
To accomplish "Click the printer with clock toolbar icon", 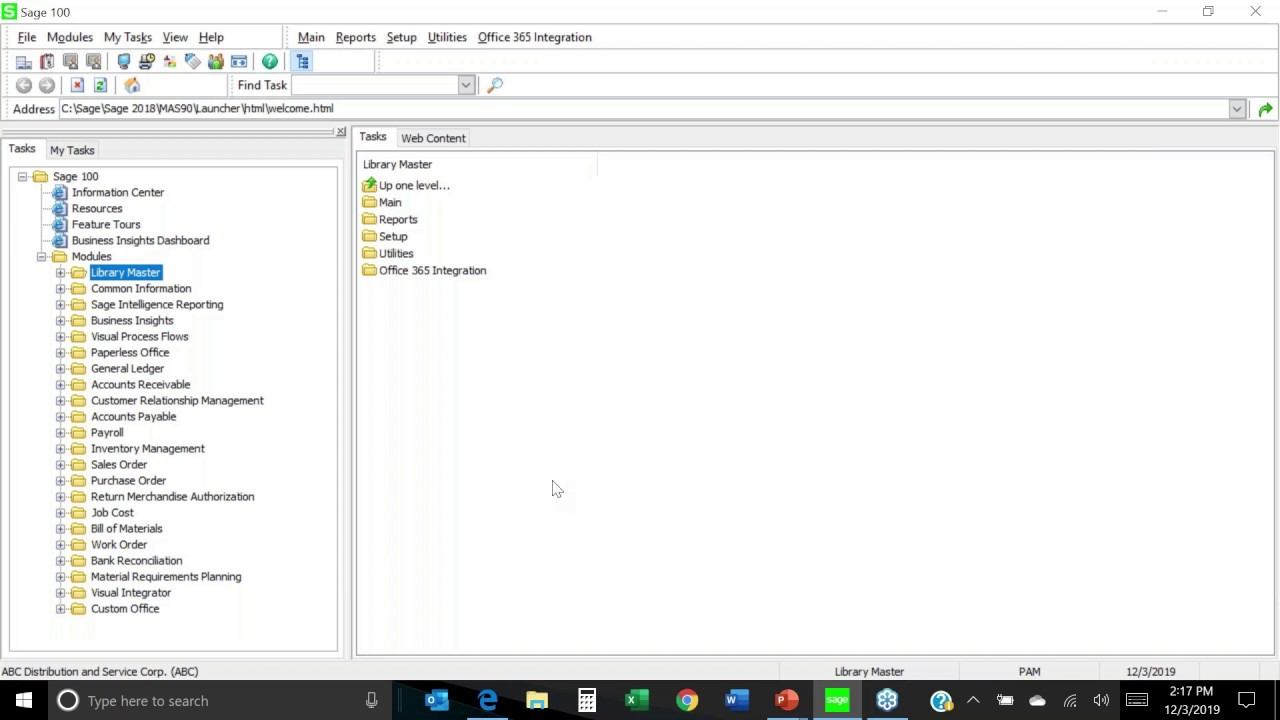I will point(147,62).
